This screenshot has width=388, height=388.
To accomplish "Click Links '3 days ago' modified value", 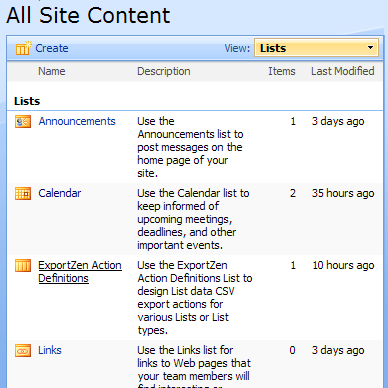I will pyautogui.click(x=338, y=350).
